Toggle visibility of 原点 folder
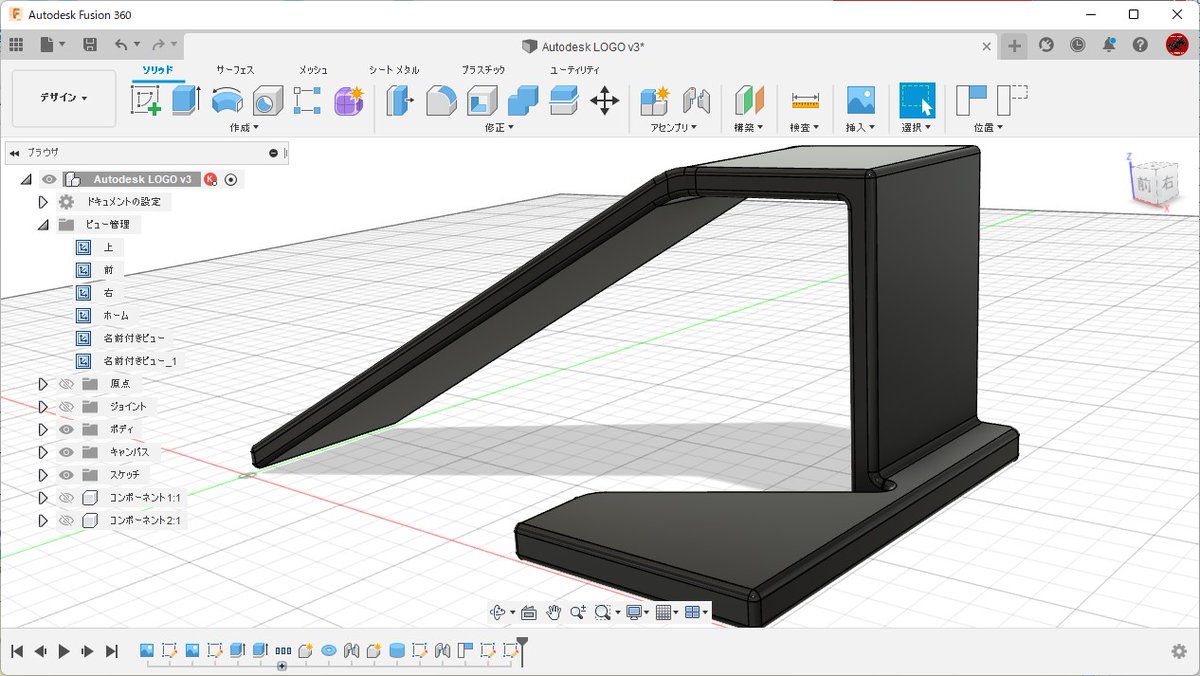The width and height of the screenshot is (1200, 676). (67, 384)
